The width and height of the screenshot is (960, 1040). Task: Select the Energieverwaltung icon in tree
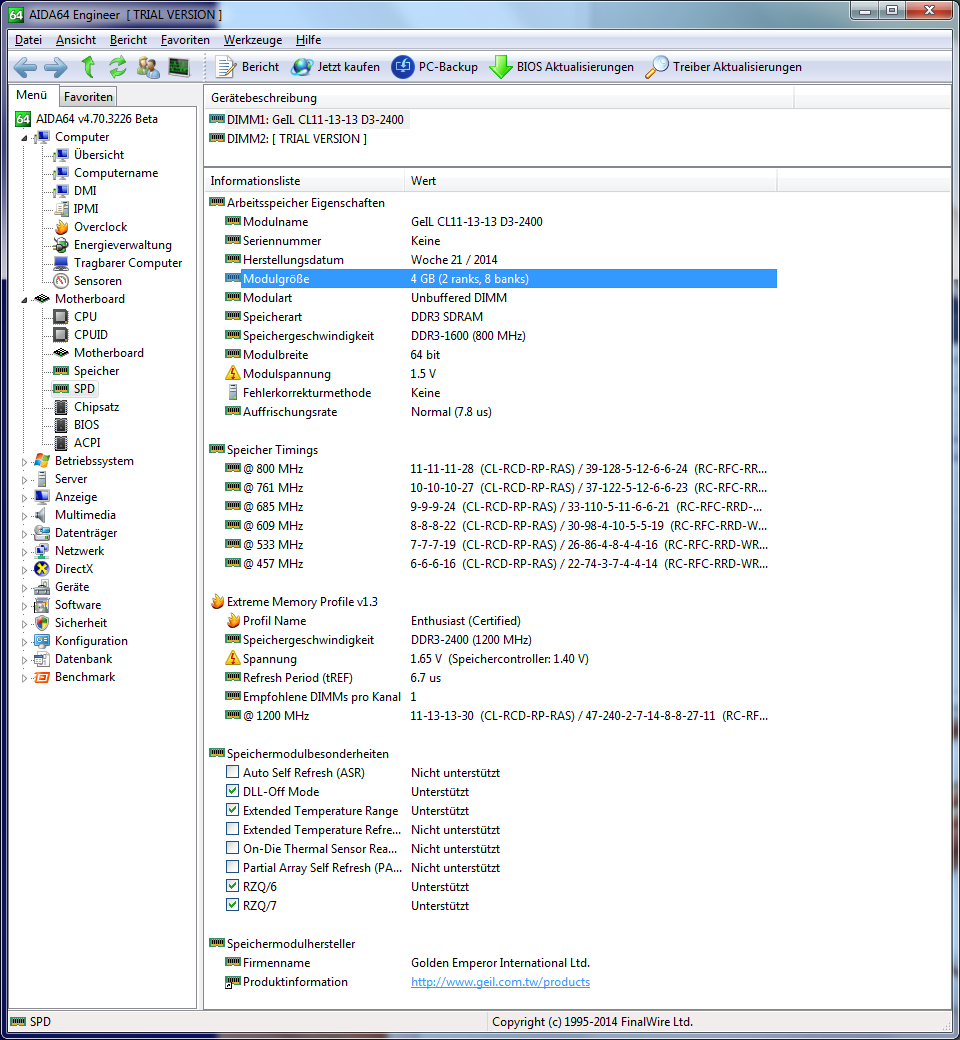[61, 245]
